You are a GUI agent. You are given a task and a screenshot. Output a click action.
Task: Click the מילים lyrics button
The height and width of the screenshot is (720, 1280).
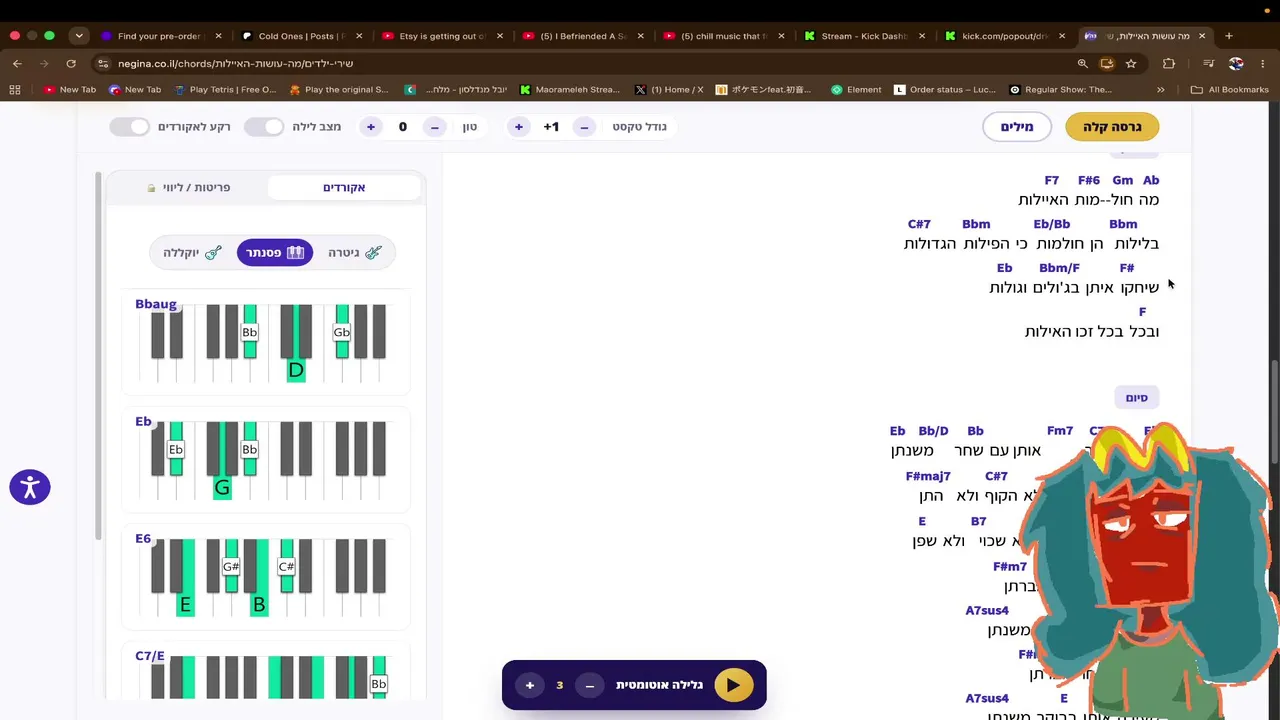pos(1017,127)
